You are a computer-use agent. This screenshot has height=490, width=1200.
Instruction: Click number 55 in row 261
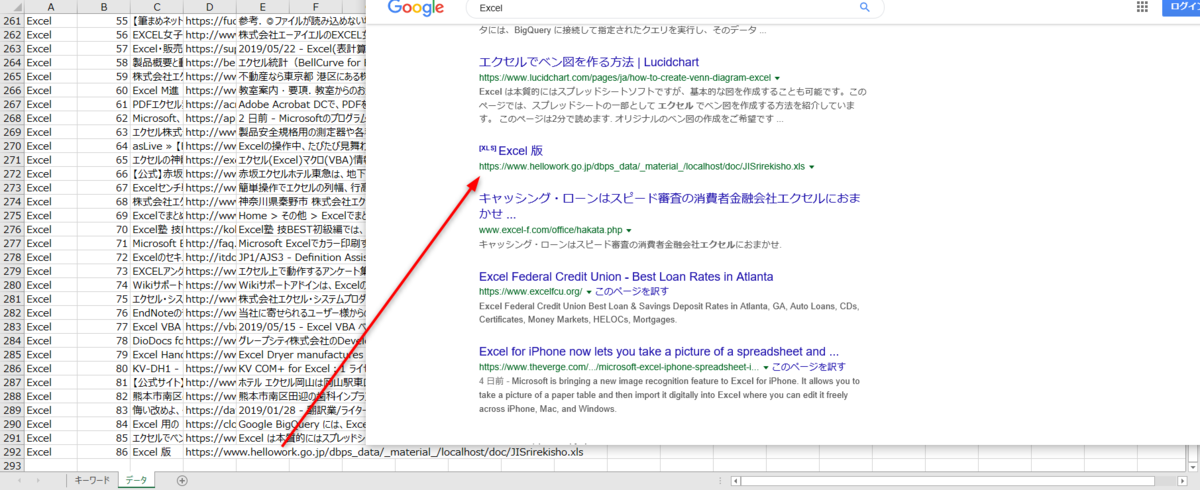click(121, 20)
